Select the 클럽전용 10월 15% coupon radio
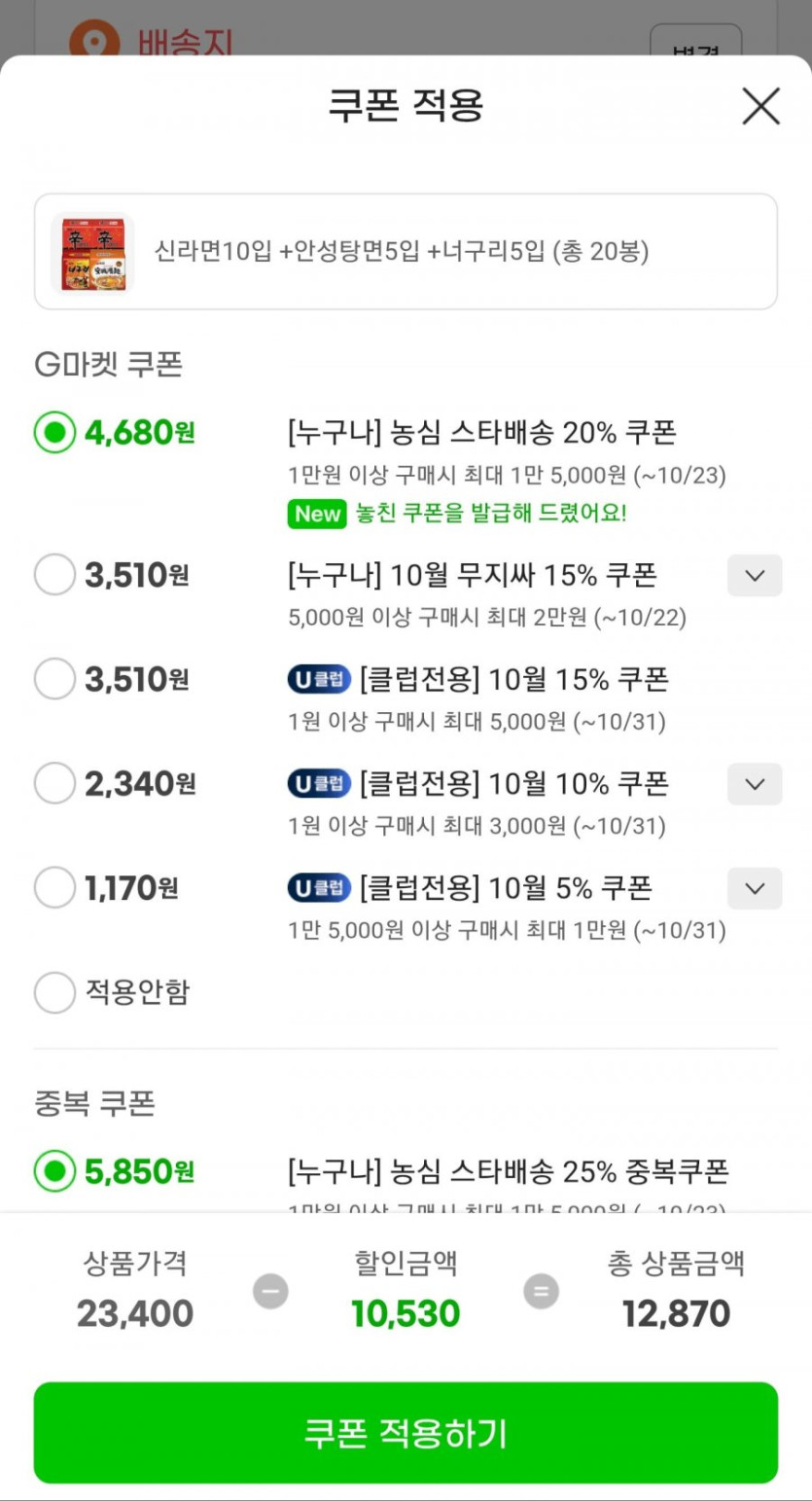This screenshot has width=812, height=1501. 54,679
